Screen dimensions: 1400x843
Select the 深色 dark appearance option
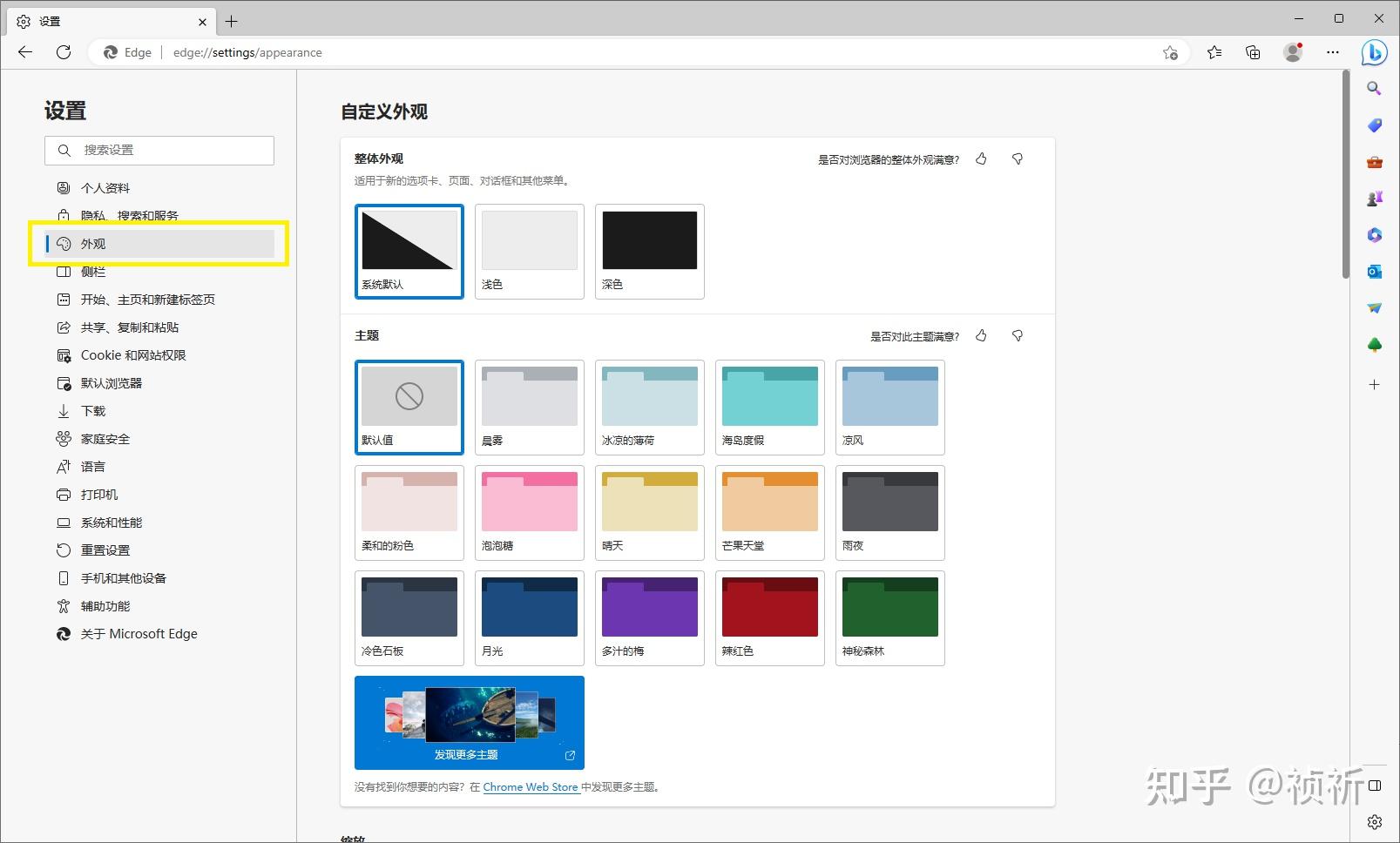tap(650, 252)
